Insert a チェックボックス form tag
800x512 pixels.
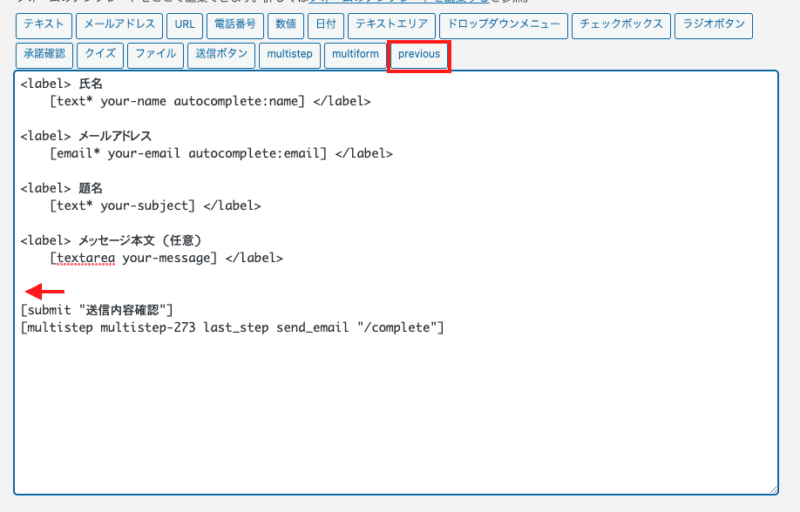pos(621,26)
